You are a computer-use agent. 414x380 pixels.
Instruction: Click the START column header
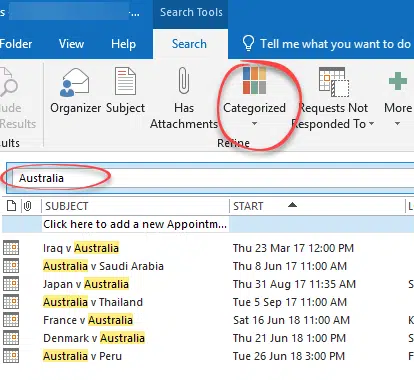point(248,206)
